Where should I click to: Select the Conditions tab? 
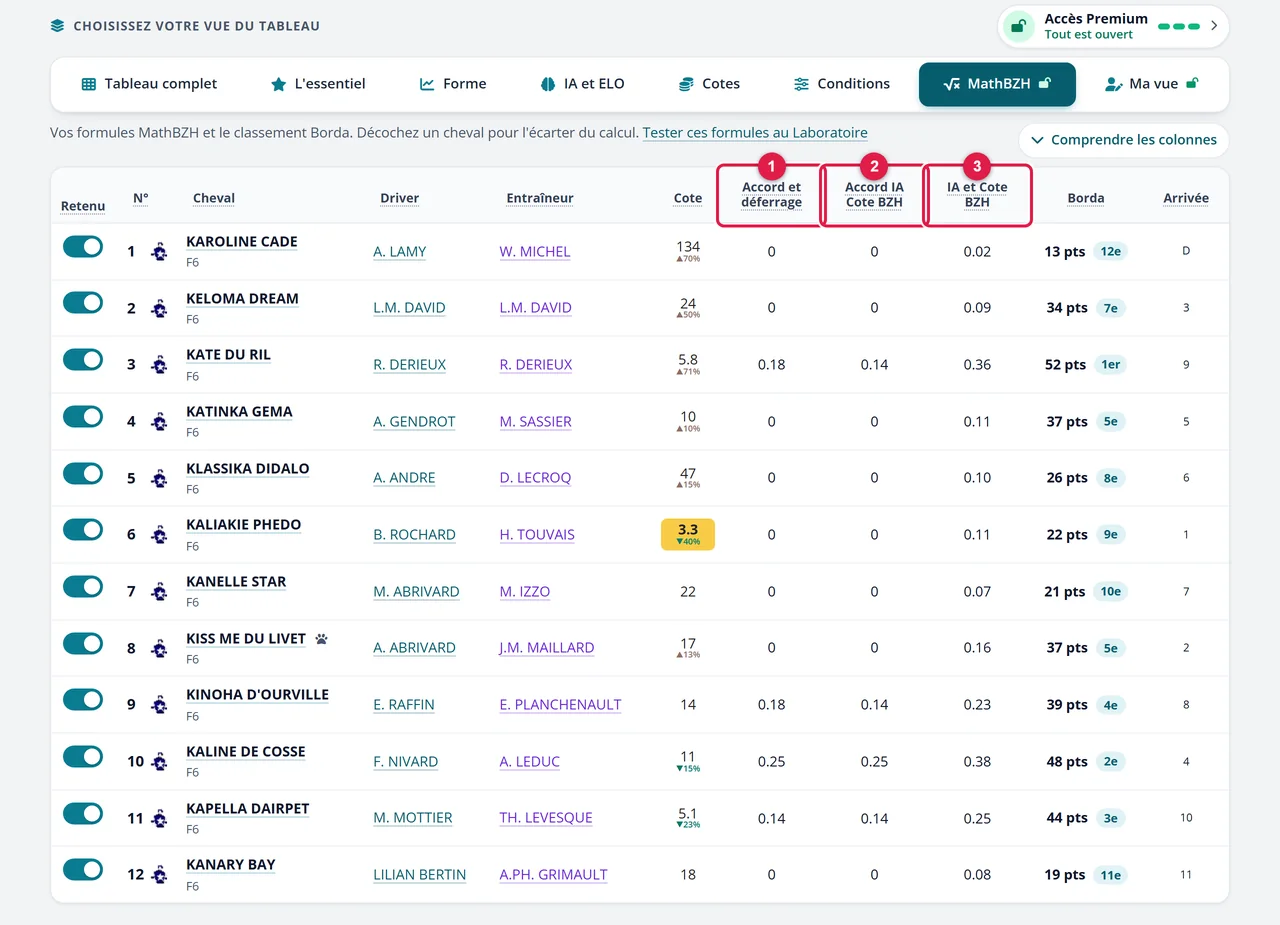point(842,84)
